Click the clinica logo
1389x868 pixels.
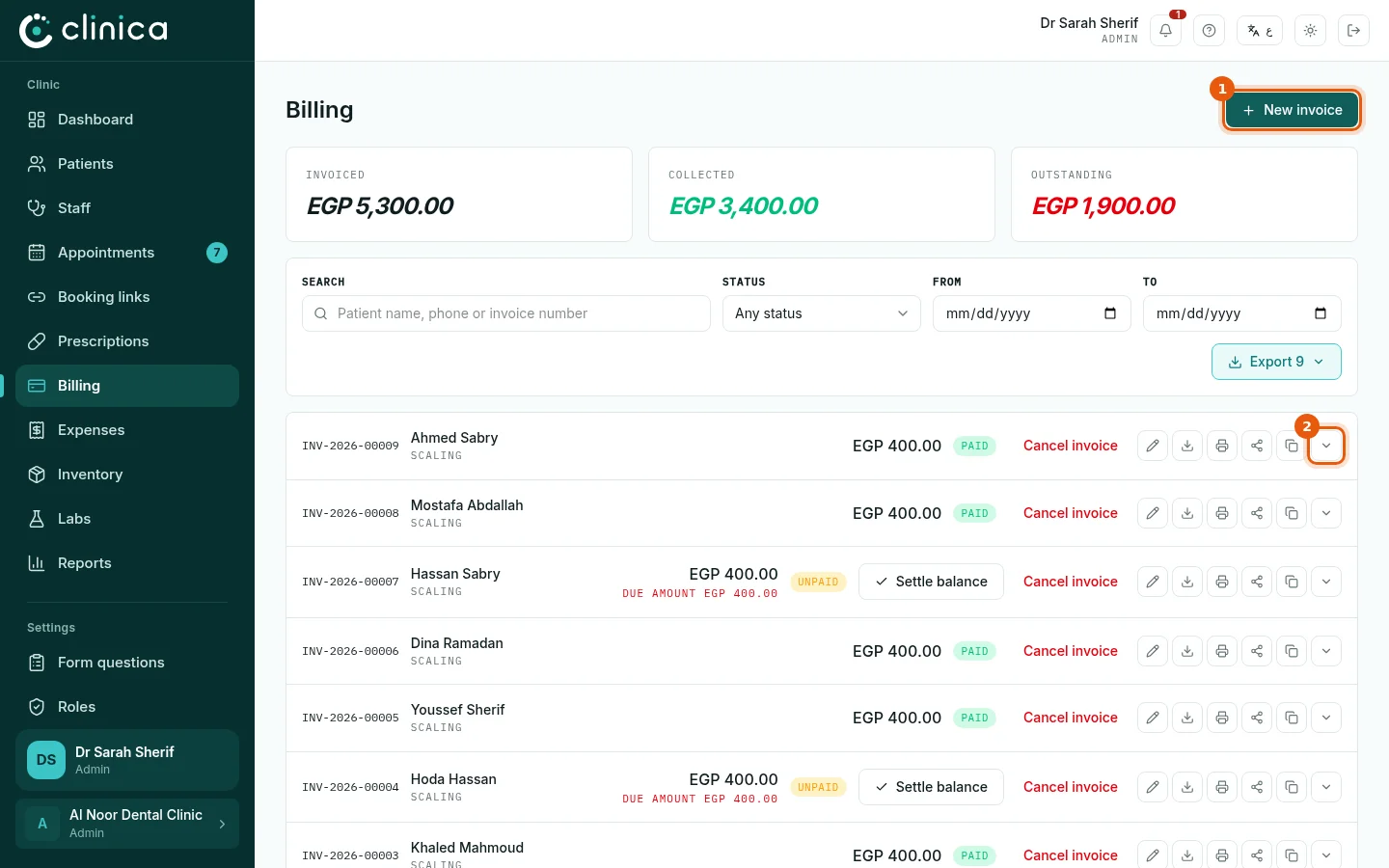(x=94, y=30)
